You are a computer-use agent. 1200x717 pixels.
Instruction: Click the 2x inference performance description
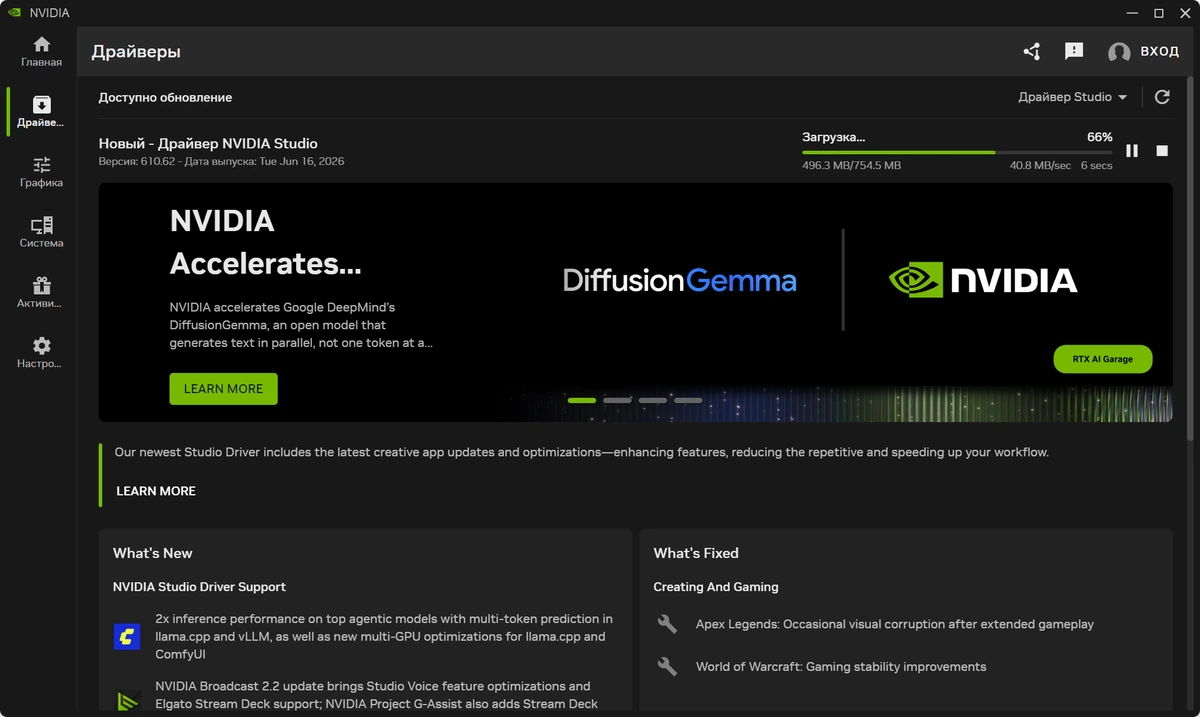[384, 637]
